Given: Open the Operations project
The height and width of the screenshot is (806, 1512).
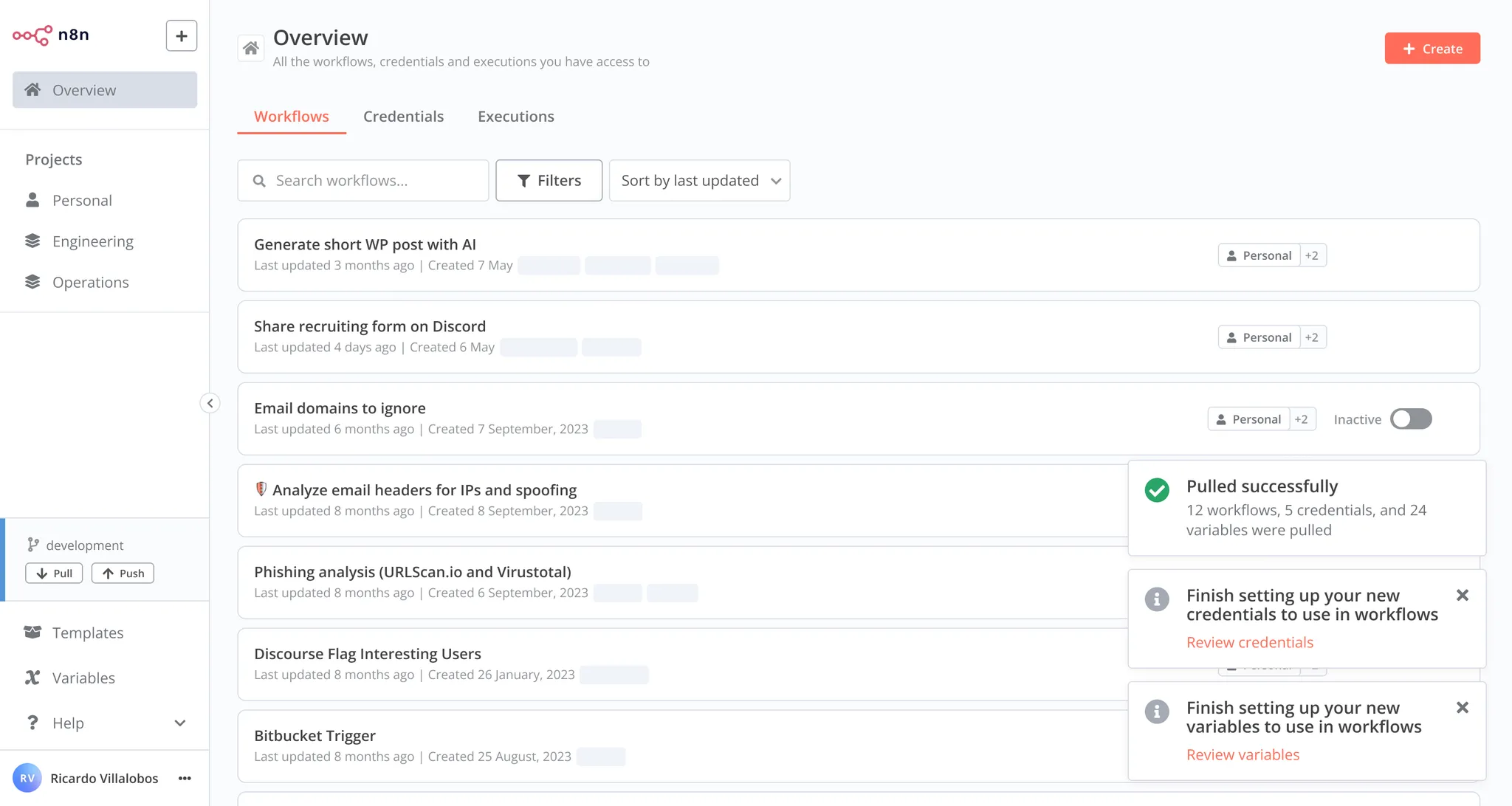Looking at the screenshot, I should pos(90,282).
